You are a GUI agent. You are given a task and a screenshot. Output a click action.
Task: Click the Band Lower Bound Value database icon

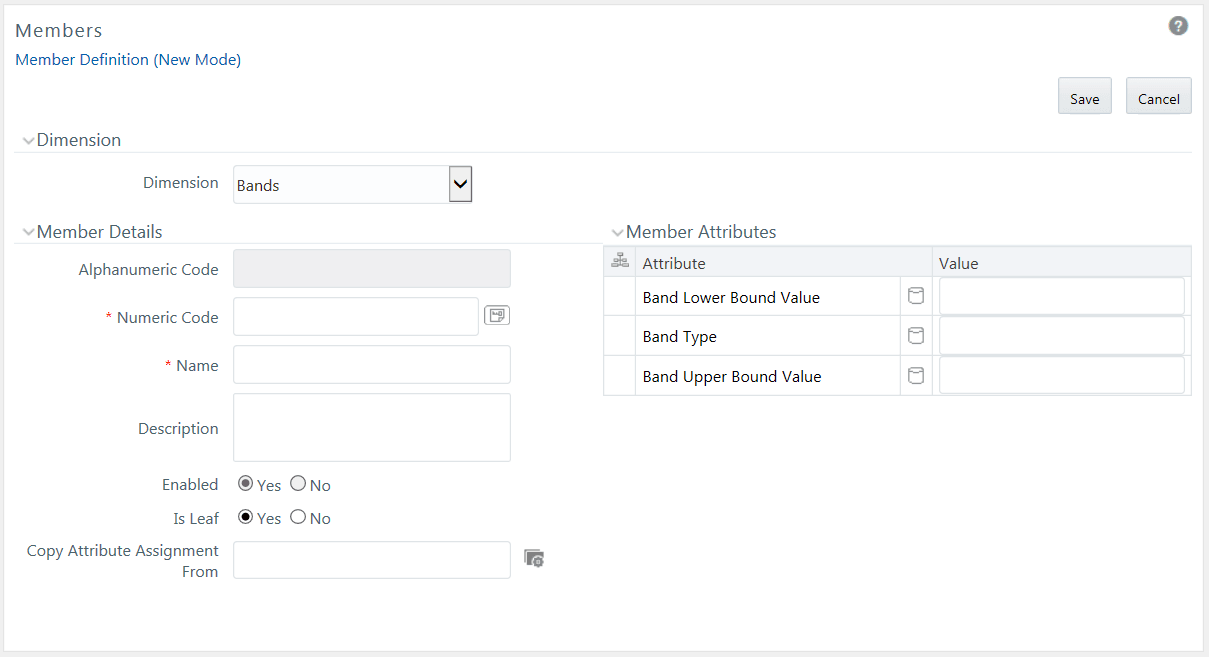pyautogui.click(x=915, y=296)
